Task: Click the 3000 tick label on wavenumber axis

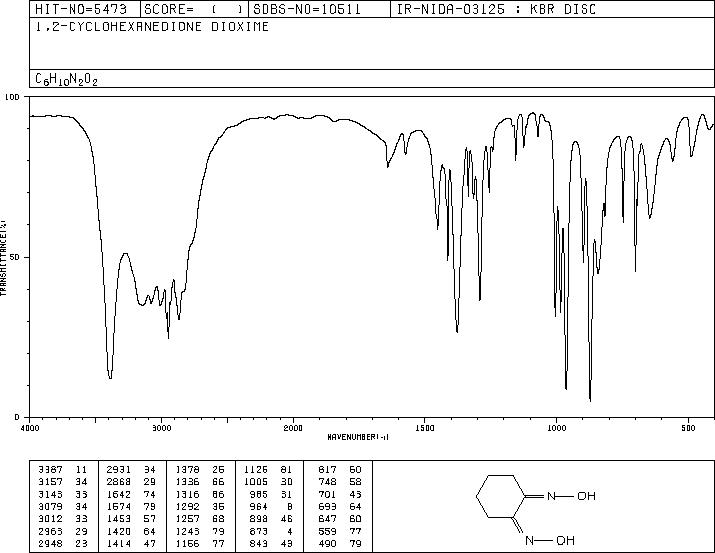Action: [161, 428]
